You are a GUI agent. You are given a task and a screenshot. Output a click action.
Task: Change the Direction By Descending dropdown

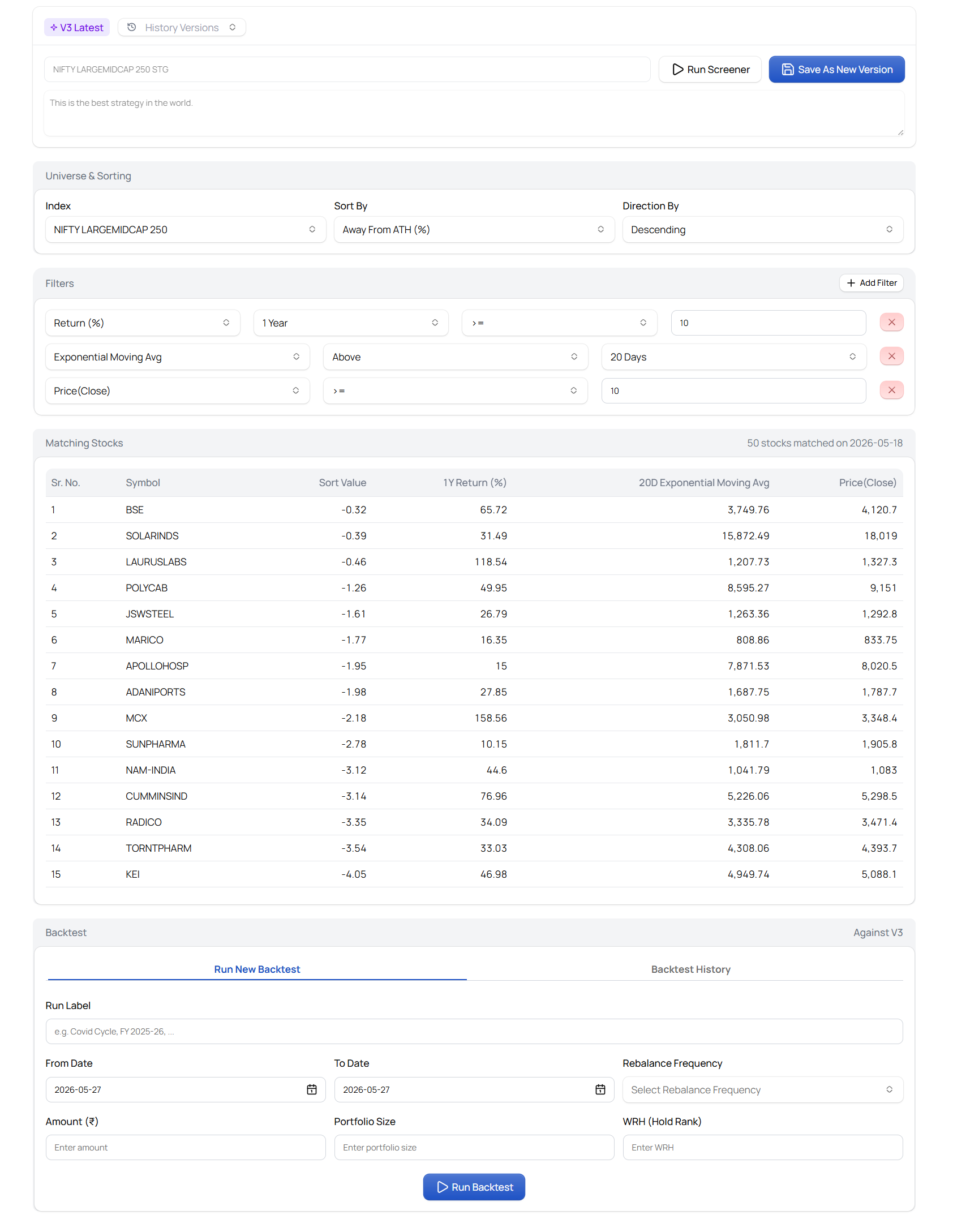(x=762, y=230)
